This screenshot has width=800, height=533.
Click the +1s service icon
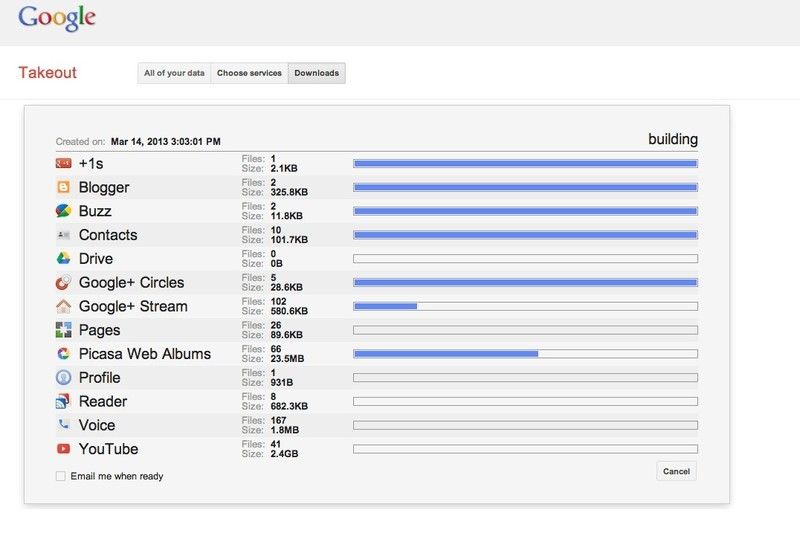[63, 163]
